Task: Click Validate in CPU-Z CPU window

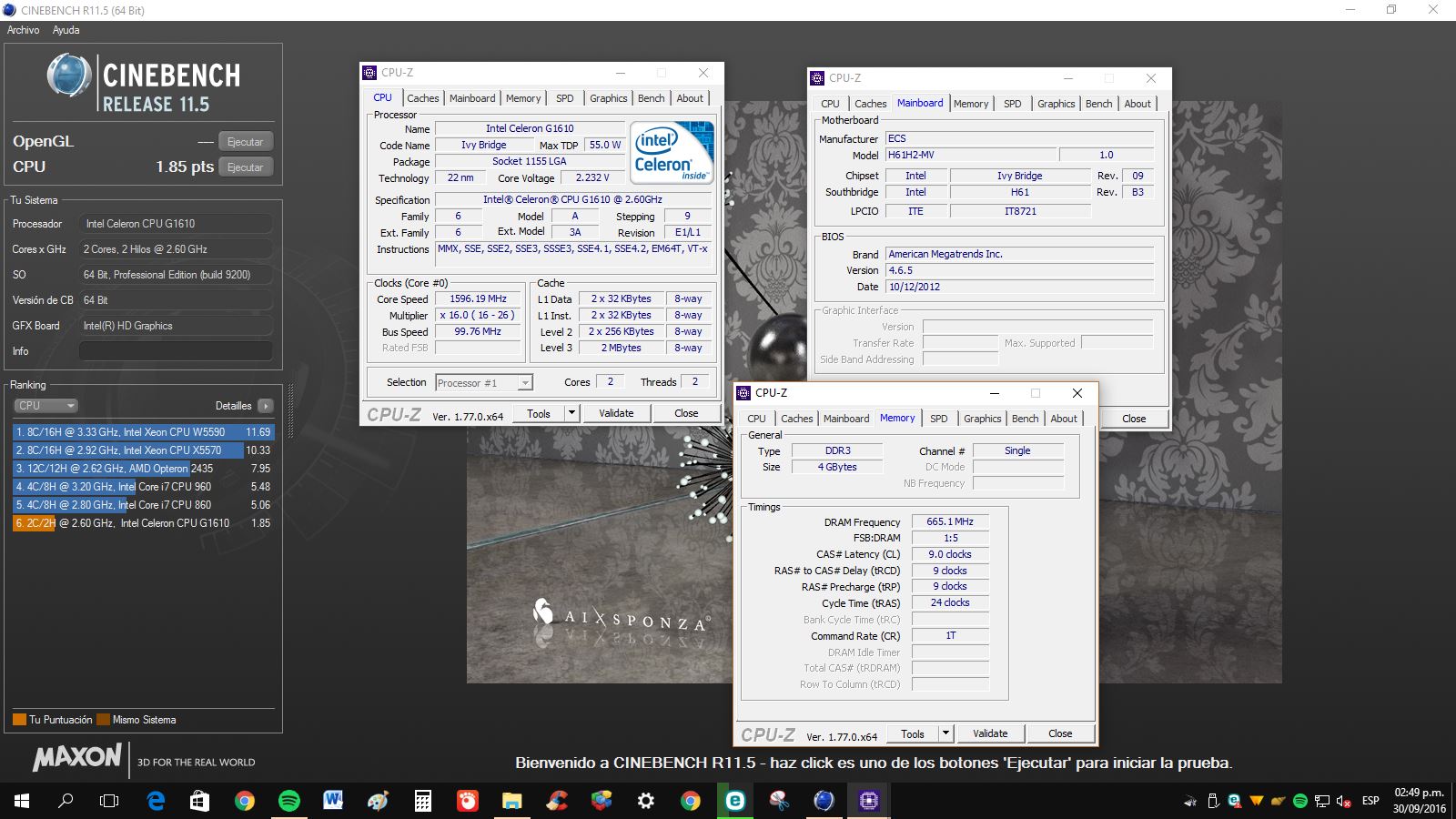Action: click(x=616, y=413)
